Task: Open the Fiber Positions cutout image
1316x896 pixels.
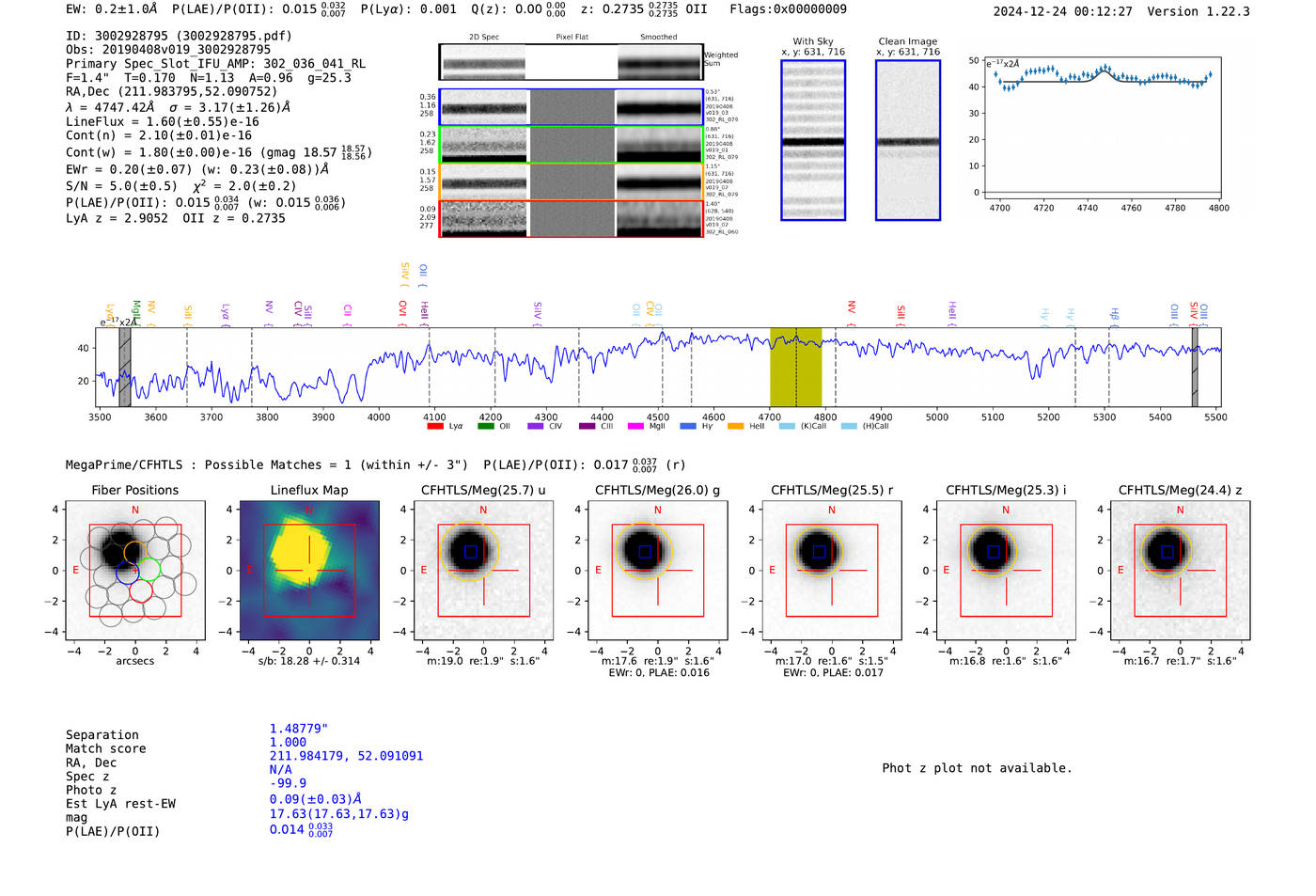Action: (135, 571)
